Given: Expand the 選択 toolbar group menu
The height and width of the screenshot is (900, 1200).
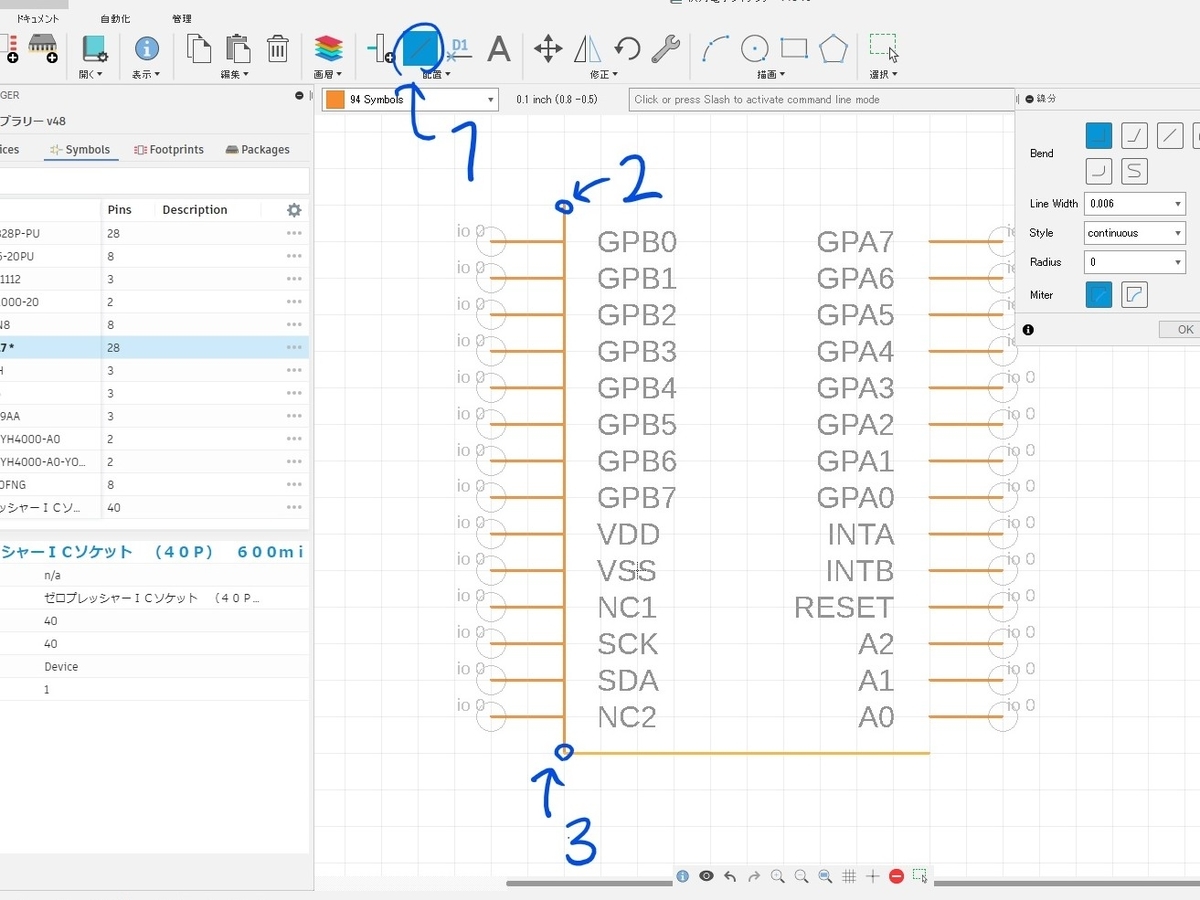Looking at the screenshot, I should click(x=883, y=74).
